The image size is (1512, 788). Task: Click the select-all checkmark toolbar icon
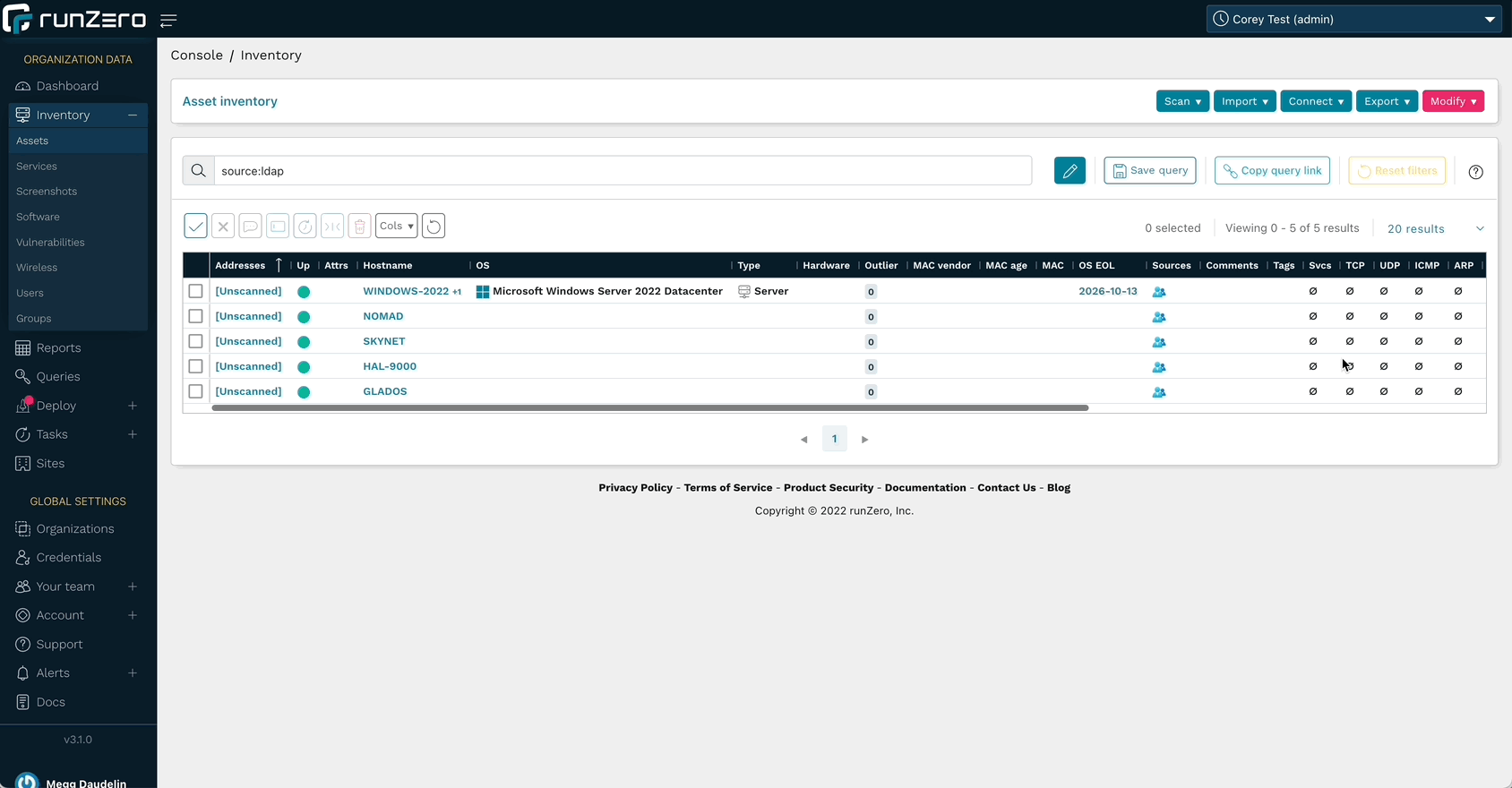pos(195,227)
